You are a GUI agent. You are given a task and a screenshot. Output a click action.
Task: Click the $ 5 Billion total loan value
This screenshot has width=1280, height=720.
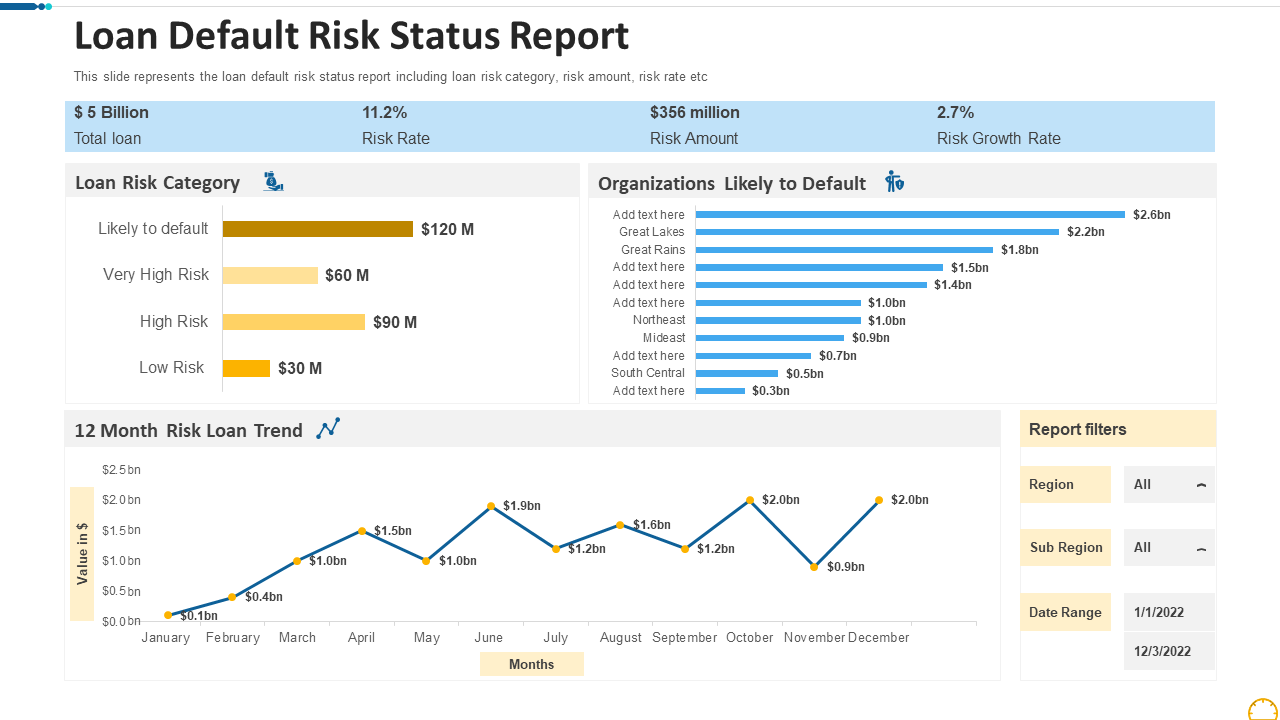pyautogui.click(x=111, y=113)
